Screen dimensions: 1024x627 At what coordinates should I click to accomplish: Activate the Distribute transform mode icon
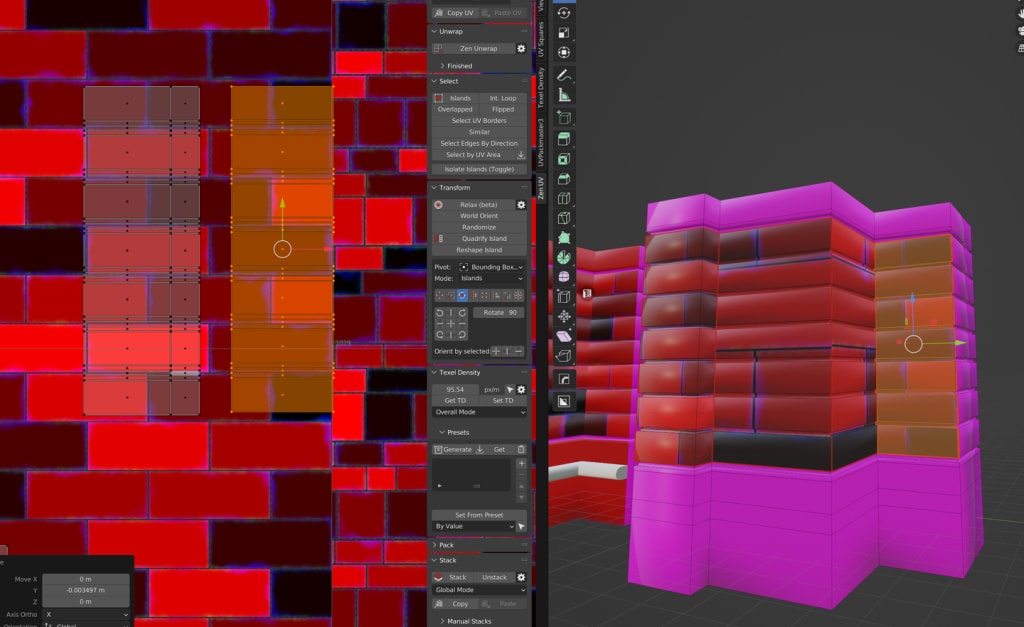pyautogui.click(x=507, y=295)
